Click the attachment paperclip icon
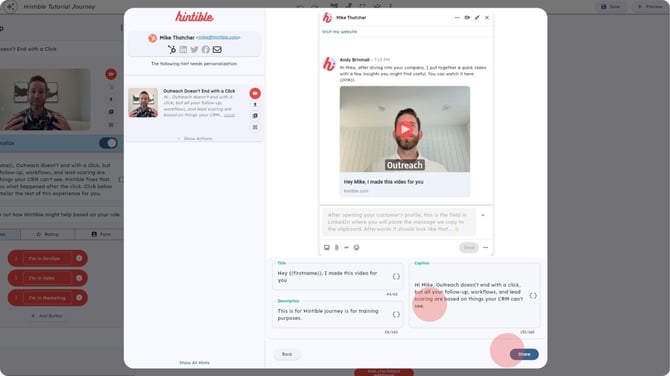The height and width of the screenshot is (376, 670). pyautogui.click(x=337, y=247)
